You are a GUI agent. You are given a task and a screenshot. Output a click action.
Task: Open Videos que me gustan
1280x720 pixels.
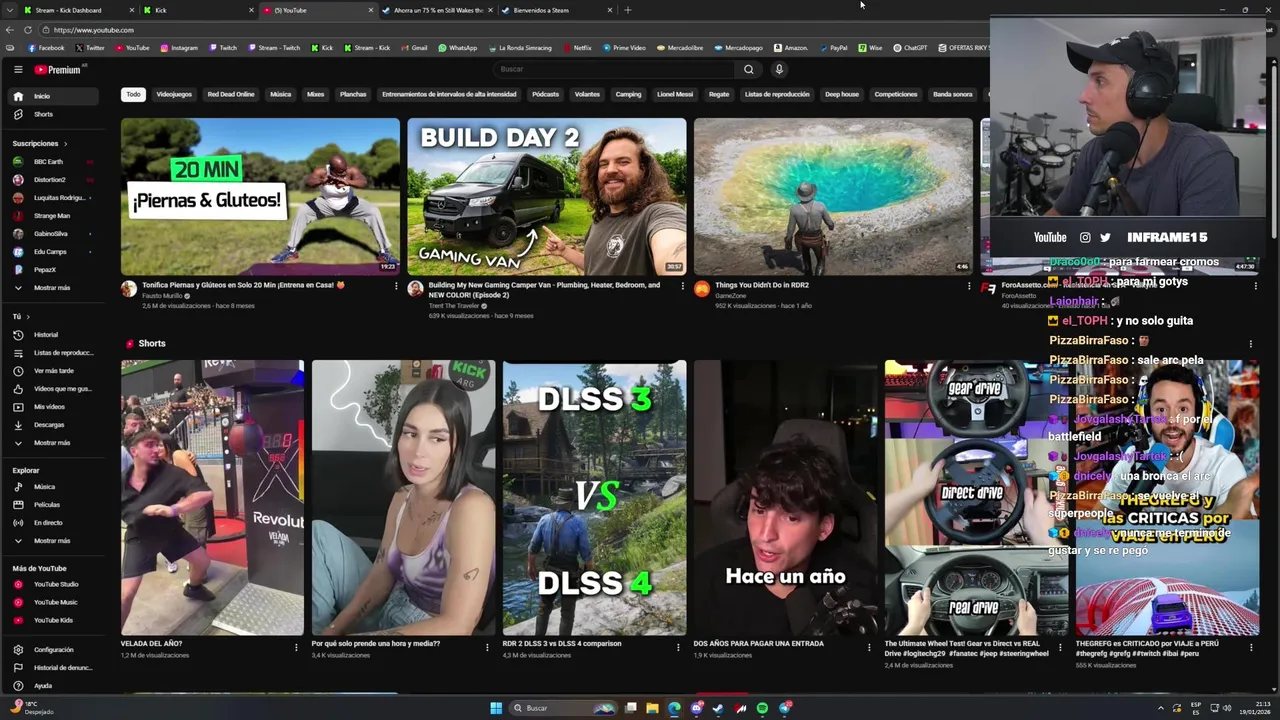(x=55, y=388)
